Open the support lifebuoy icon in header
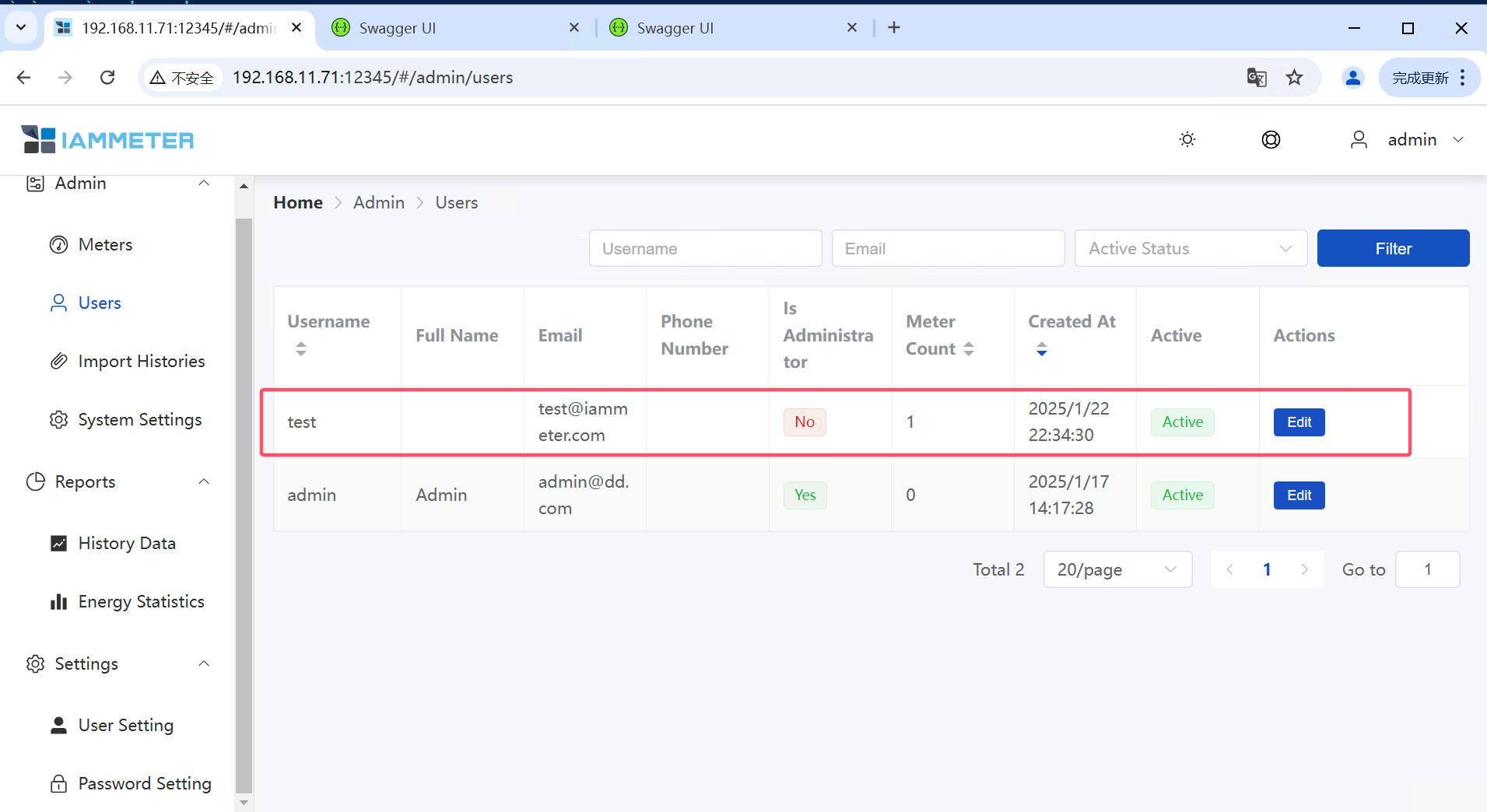This screenshot has height=812, width=1487. pyautogui.click(x=1271, y=139)
